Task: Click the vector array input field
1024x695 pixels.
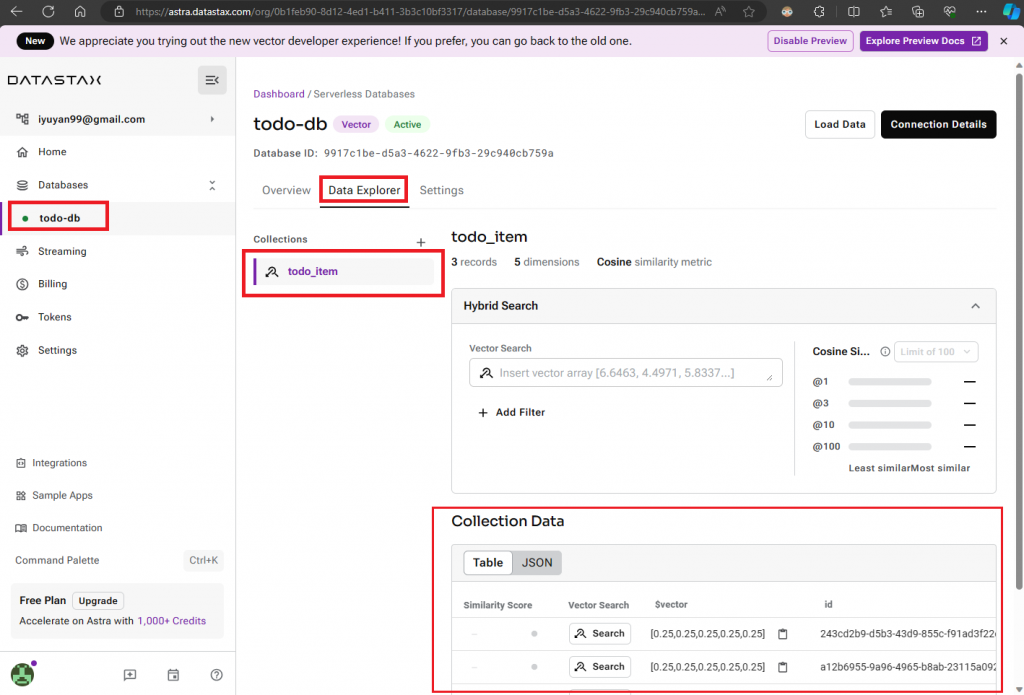Action: point(626,372)
